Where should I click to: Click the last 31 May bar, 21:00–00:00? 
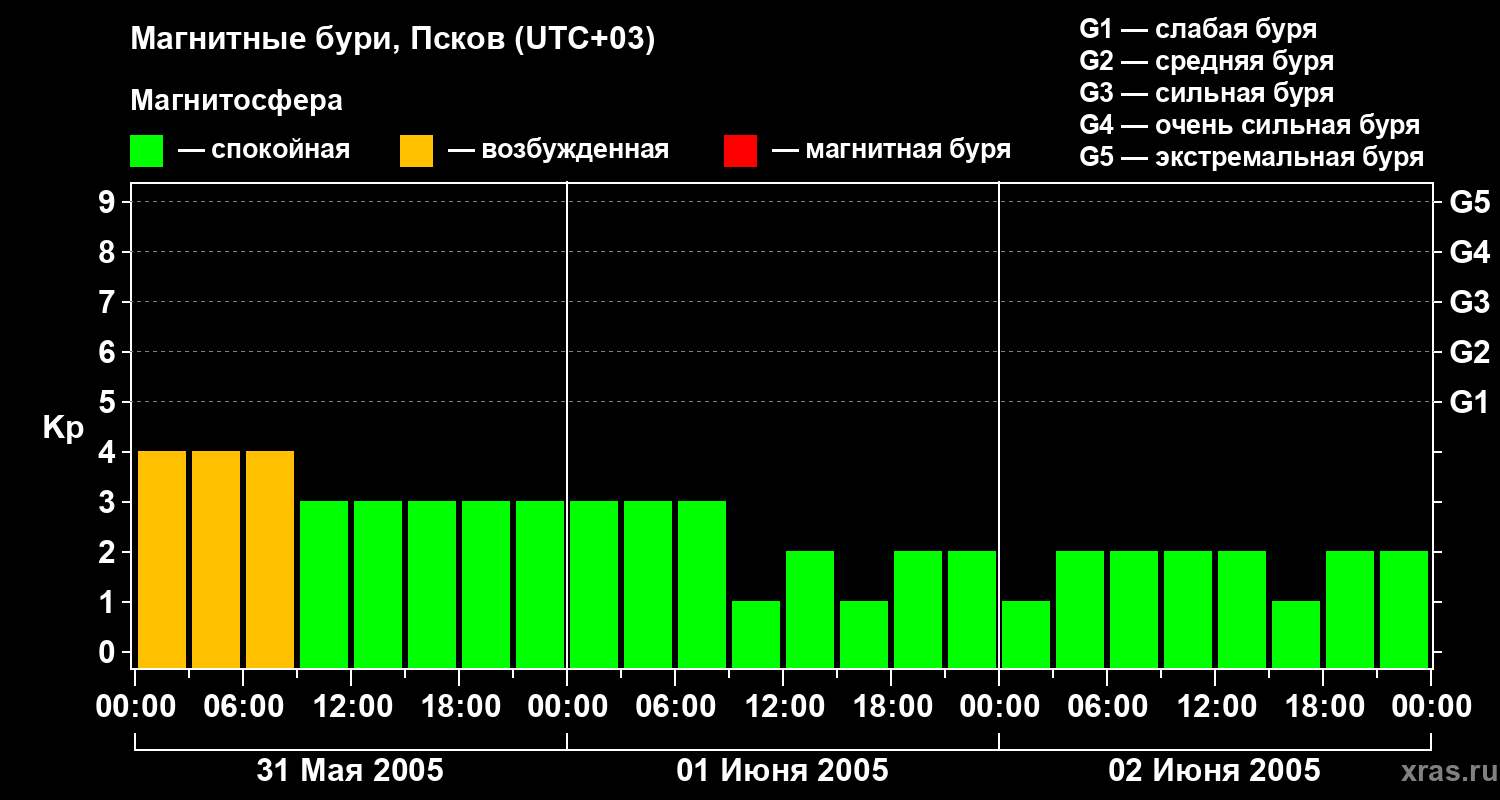540,584
